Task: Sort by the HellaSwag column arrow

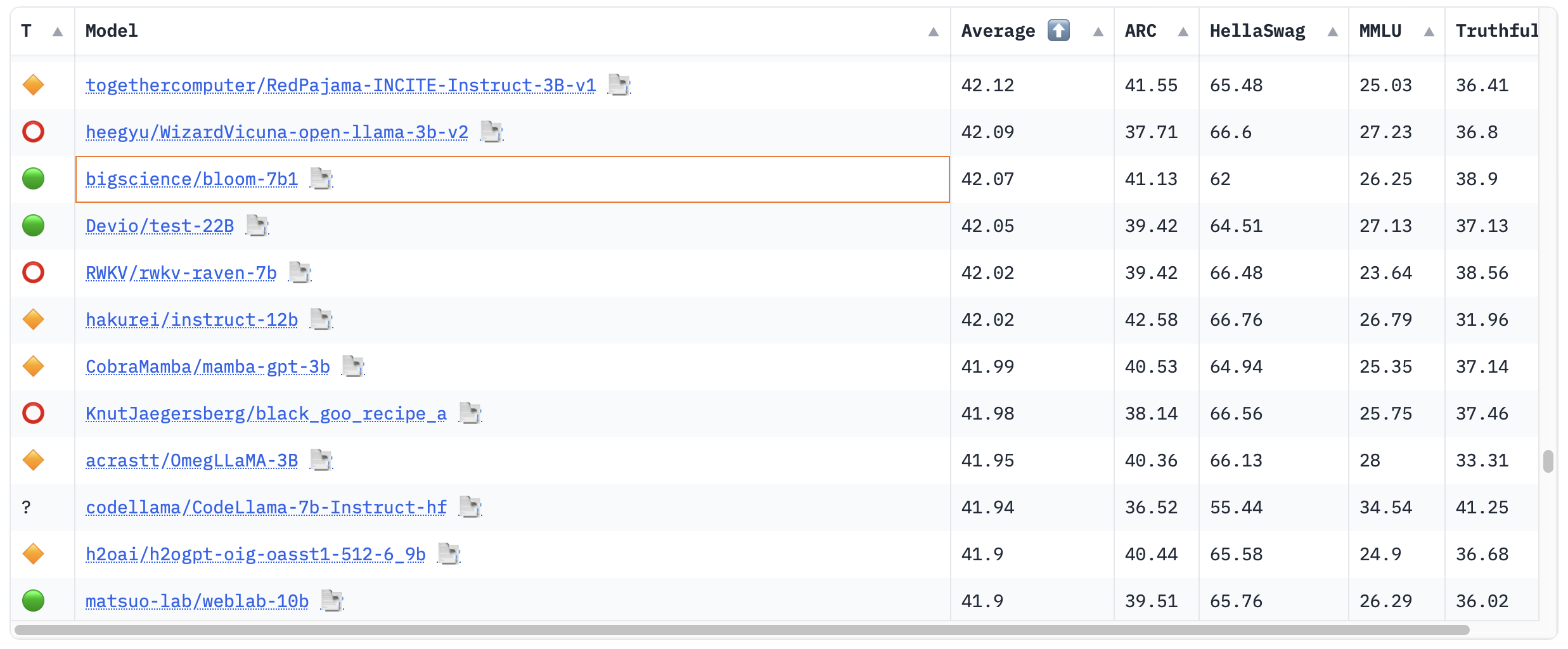Action: (x=1333, y=32)
